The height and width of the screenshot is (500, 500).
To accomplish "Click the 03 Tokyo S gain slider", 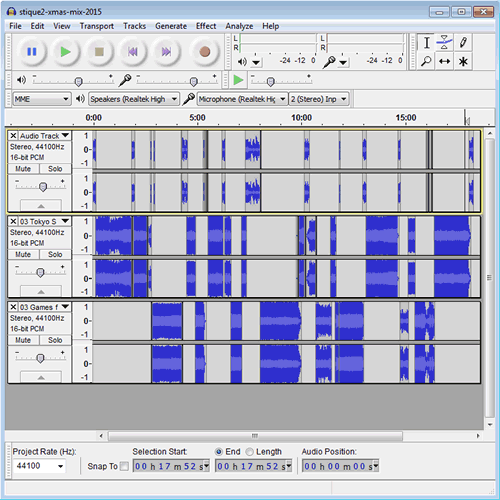I will pyautogui.click(x=40, y=272).
